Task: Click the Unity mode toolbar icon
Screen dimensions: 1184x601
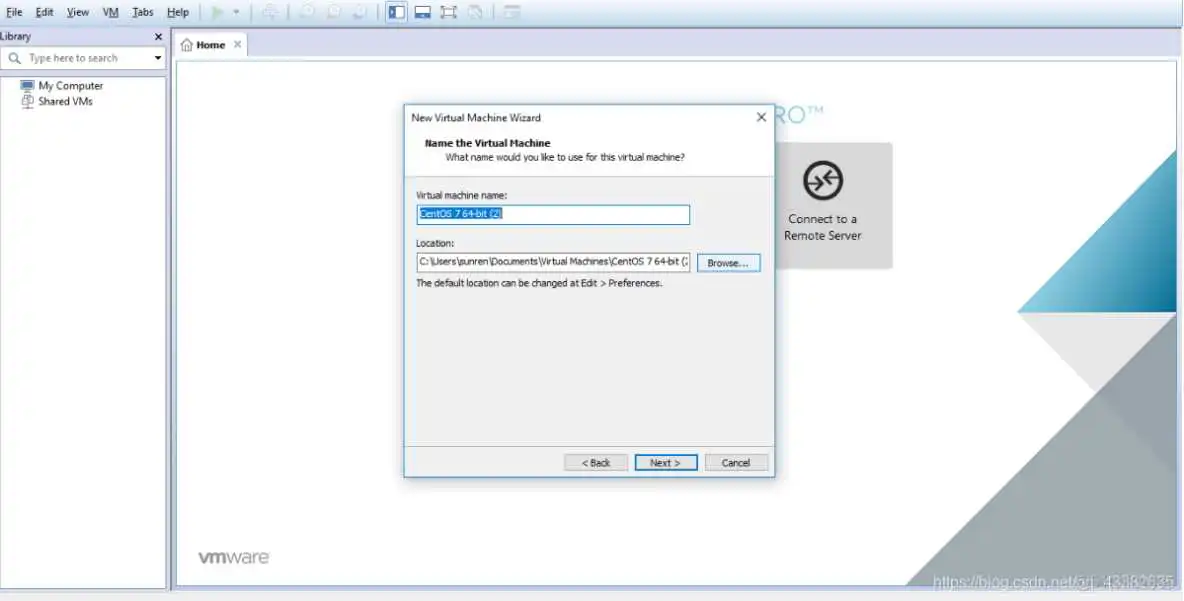Action: 476,12
